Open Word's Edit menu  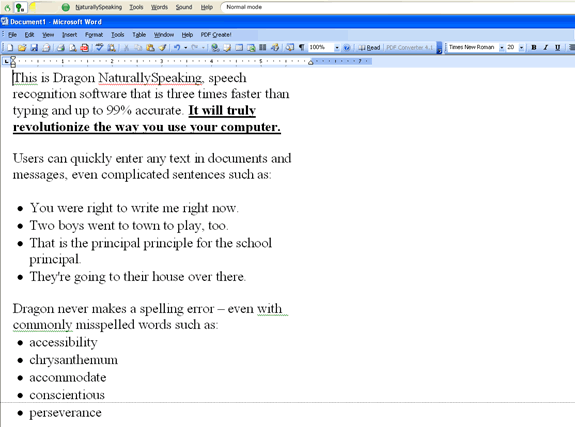pyautogui.click(x=29, y=35)
